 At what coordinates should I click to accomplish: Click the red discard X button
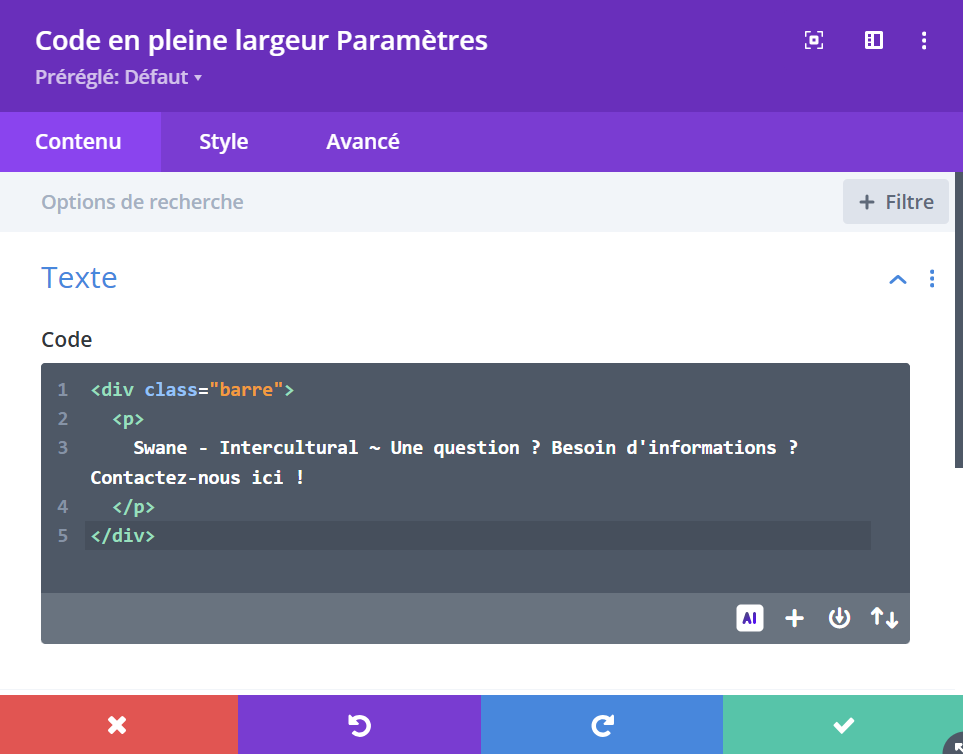119,725
